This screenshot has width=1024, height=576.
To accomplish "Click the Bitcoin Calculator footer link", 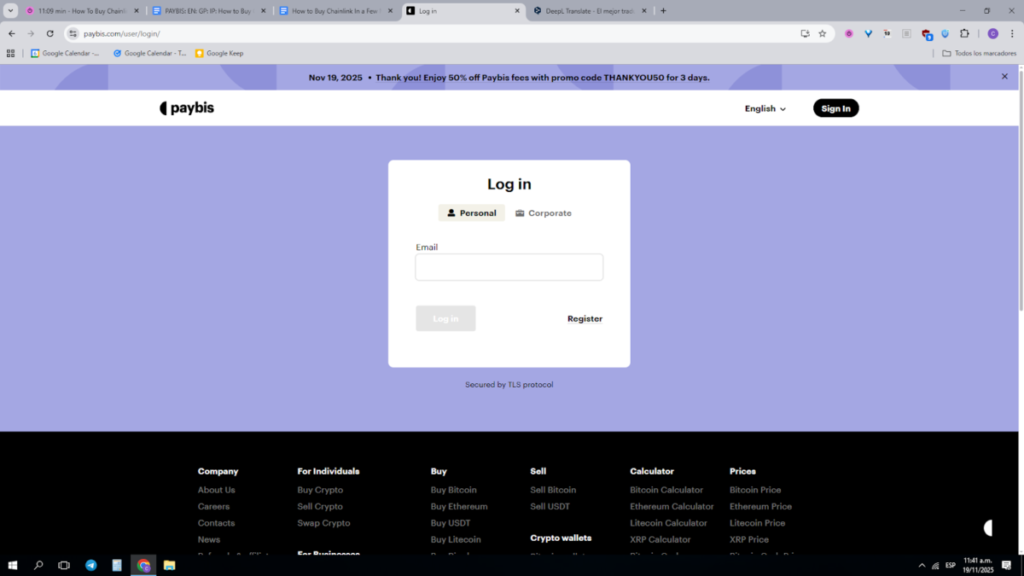I will (666, 490).
